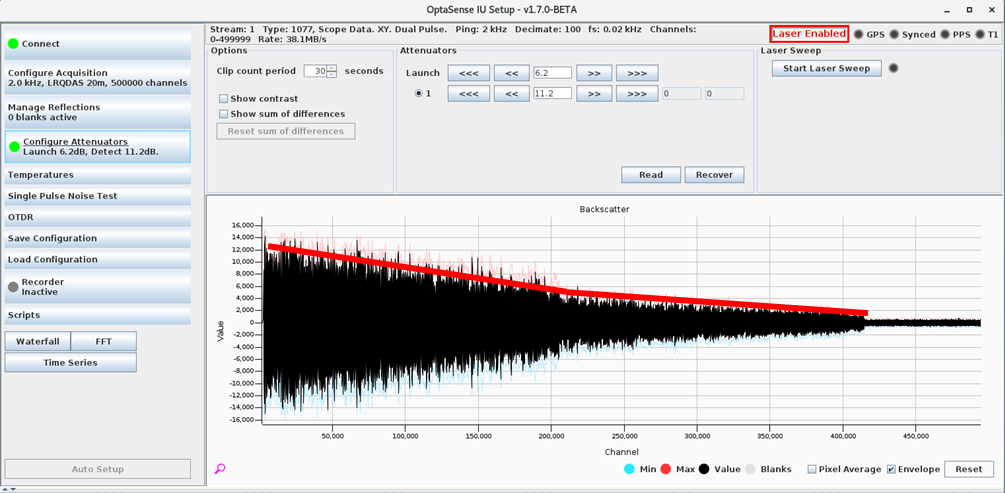The width and height of the screenshot is (1005, 493).
Task: Open the Temperatures panel
Action: (97, 175)
